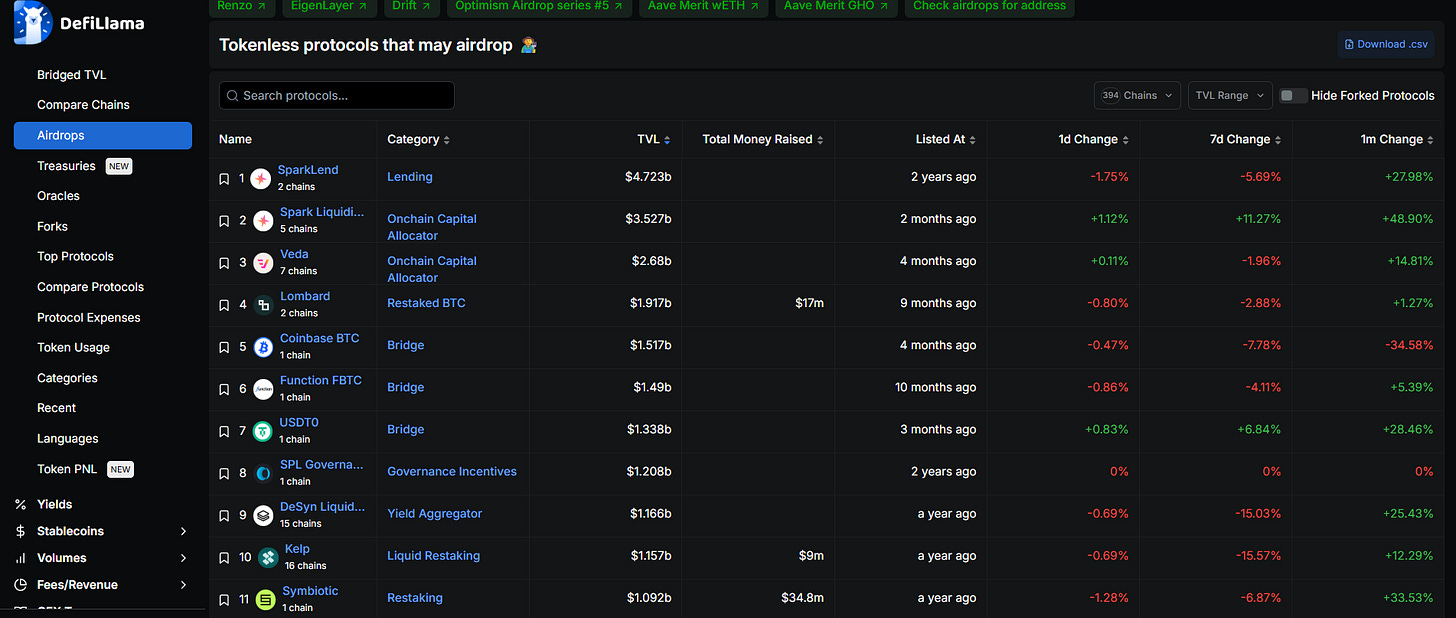Click the Veda protocol logo

click(x=263, y=263)
